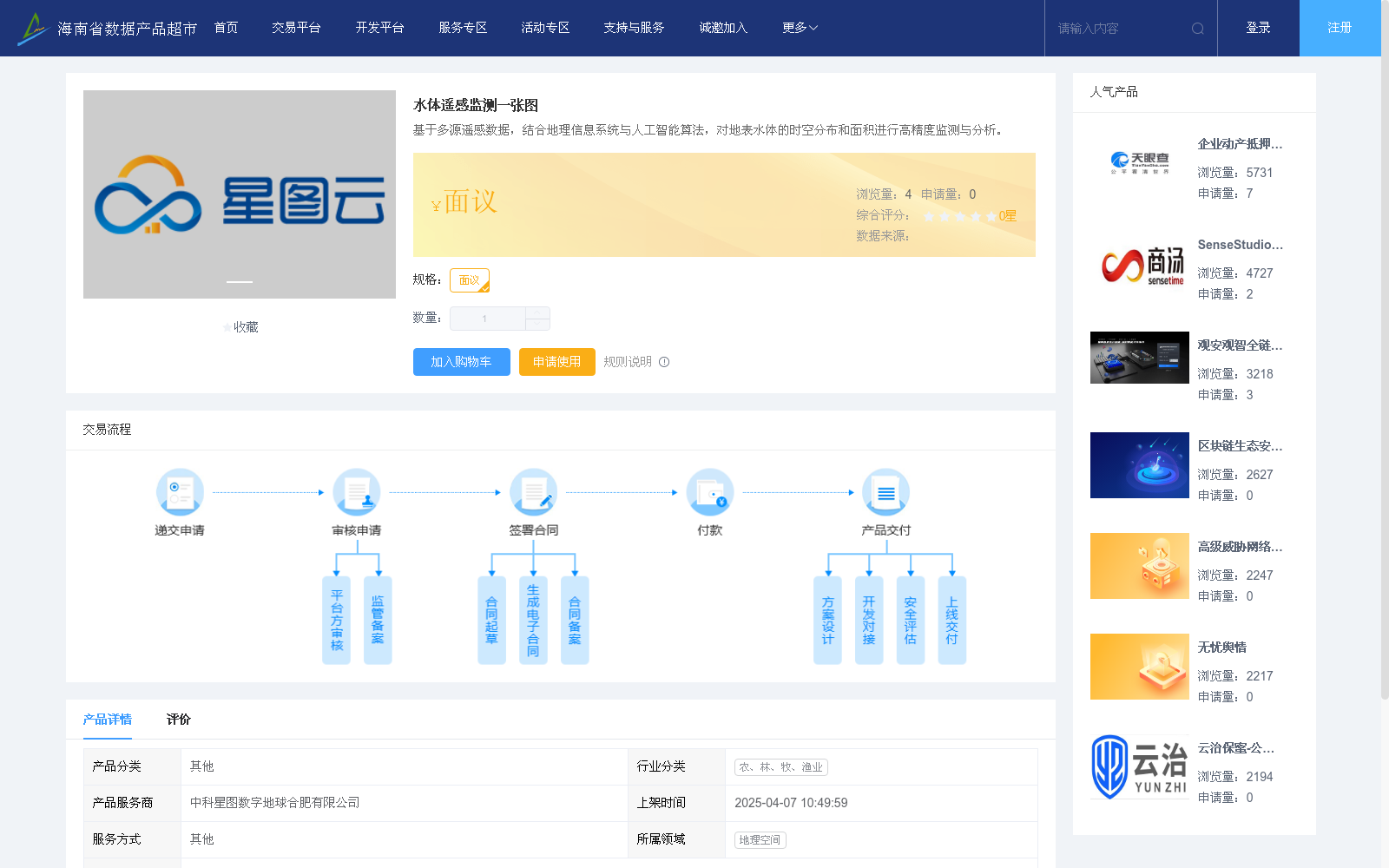
Task: Open the SenseStudio product title
Action: [1240, 245]
